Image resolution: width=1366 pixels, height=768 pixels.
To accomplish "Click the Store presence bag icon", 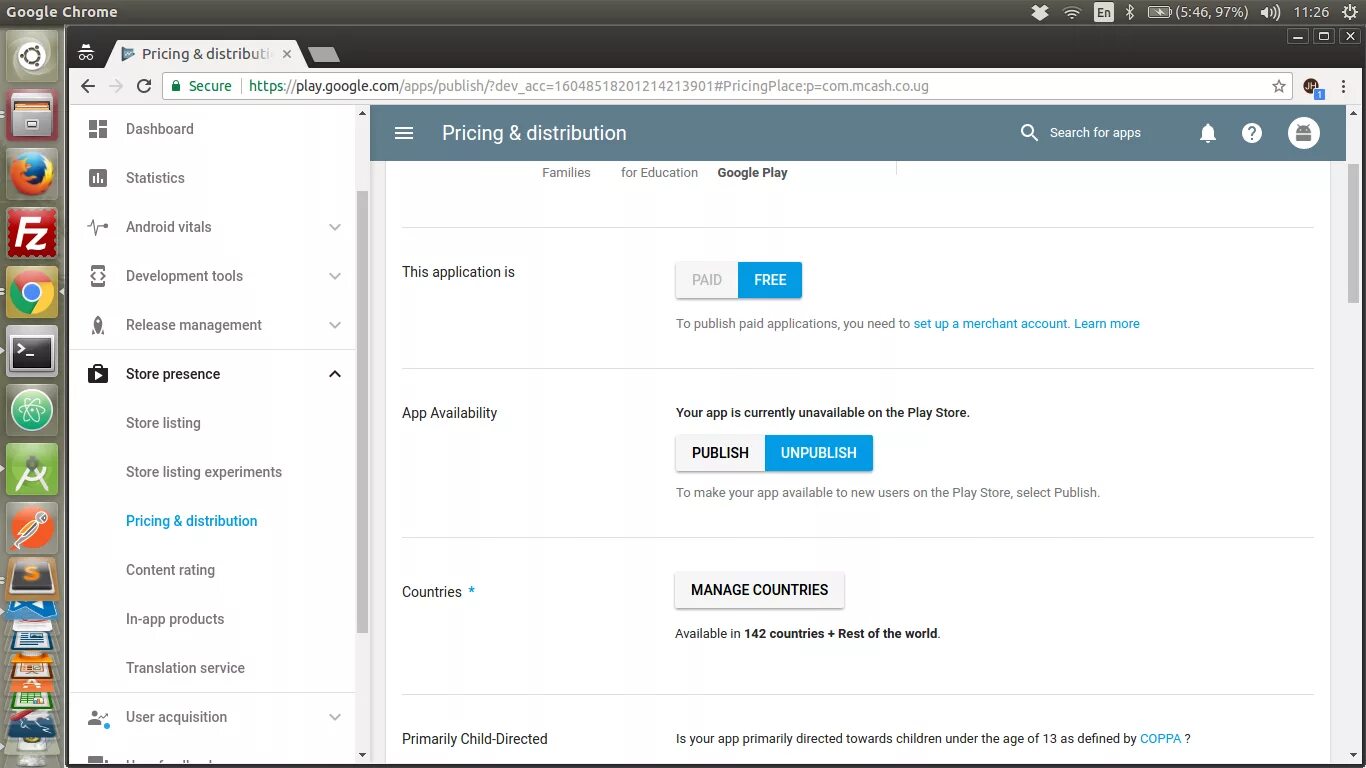I will click(98, 374).
